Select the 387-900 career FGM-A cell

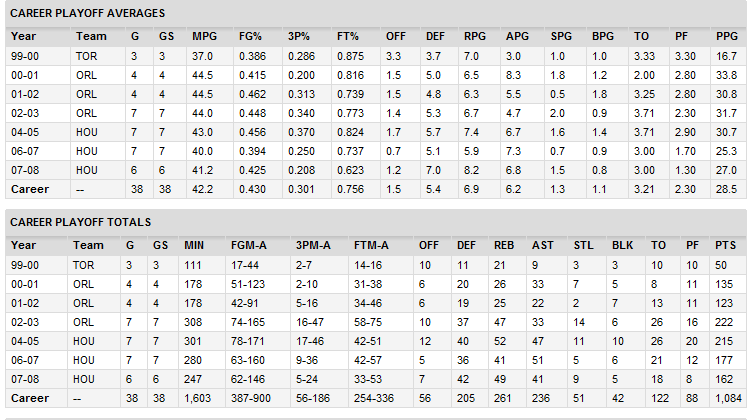251,399
